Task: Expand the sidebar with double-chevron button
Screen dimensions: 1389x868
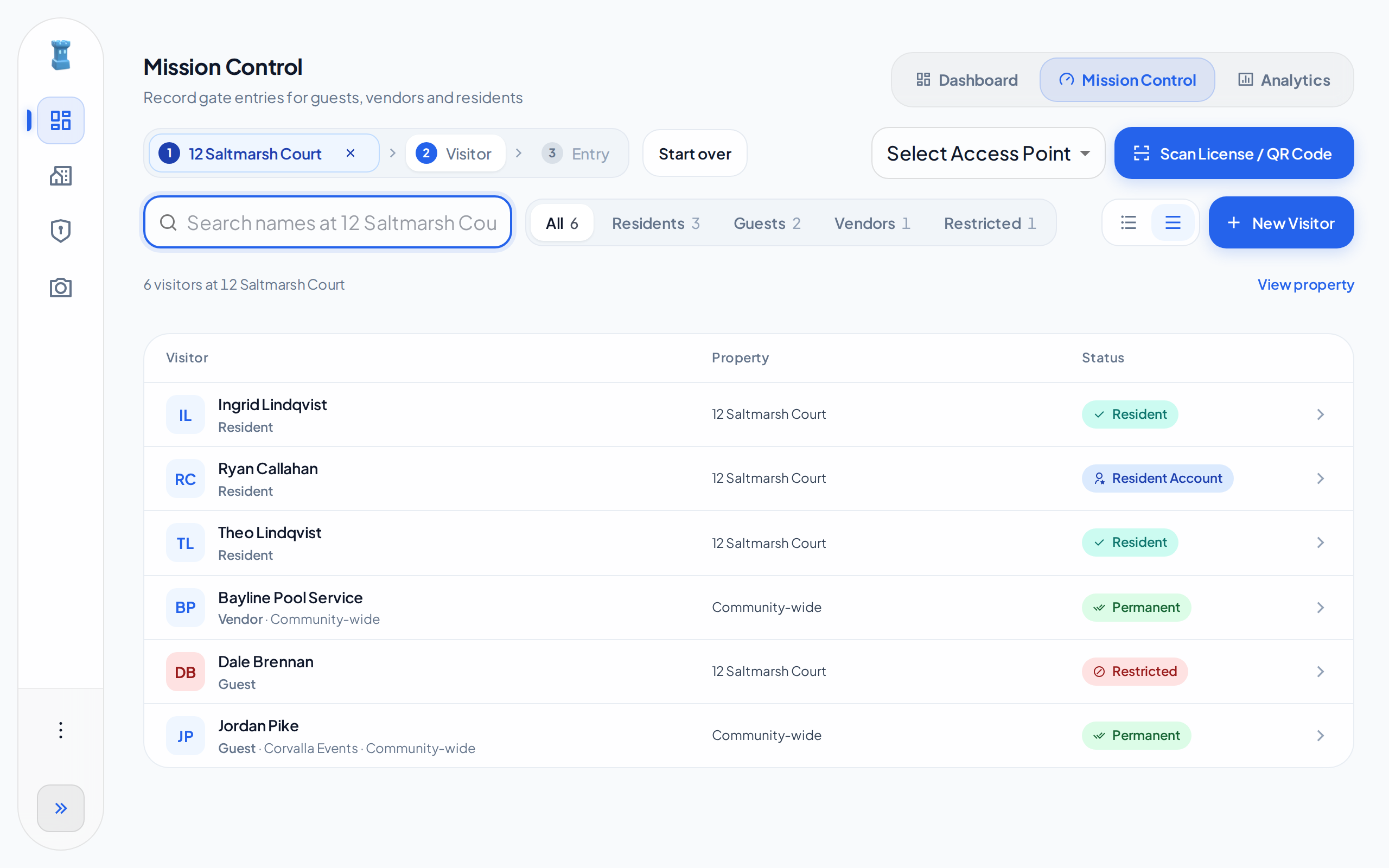Action: 61,808
